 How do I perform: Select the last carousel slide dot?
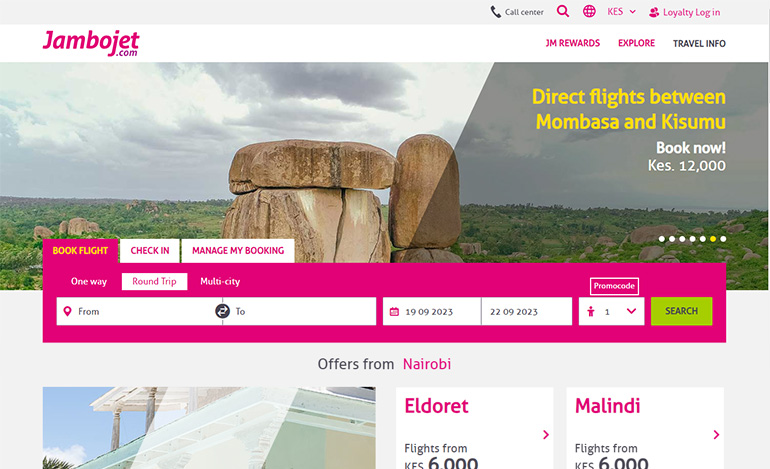[723, 239]
